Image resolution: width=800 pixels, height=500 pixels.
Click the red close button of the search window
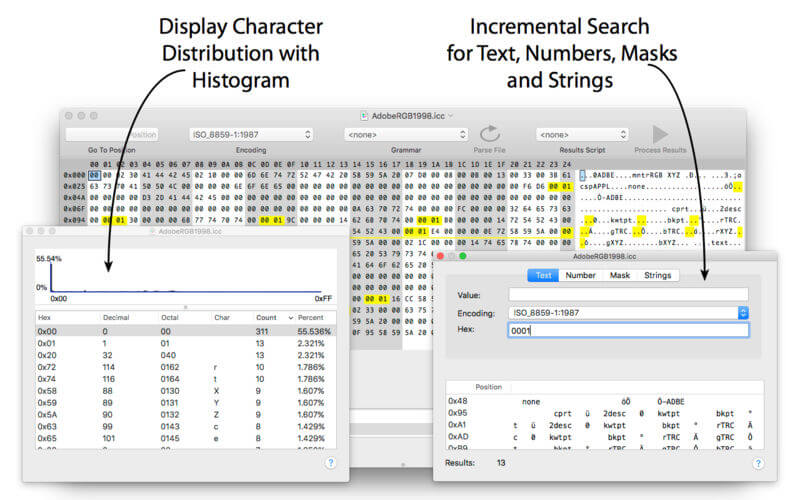[440, 256]
